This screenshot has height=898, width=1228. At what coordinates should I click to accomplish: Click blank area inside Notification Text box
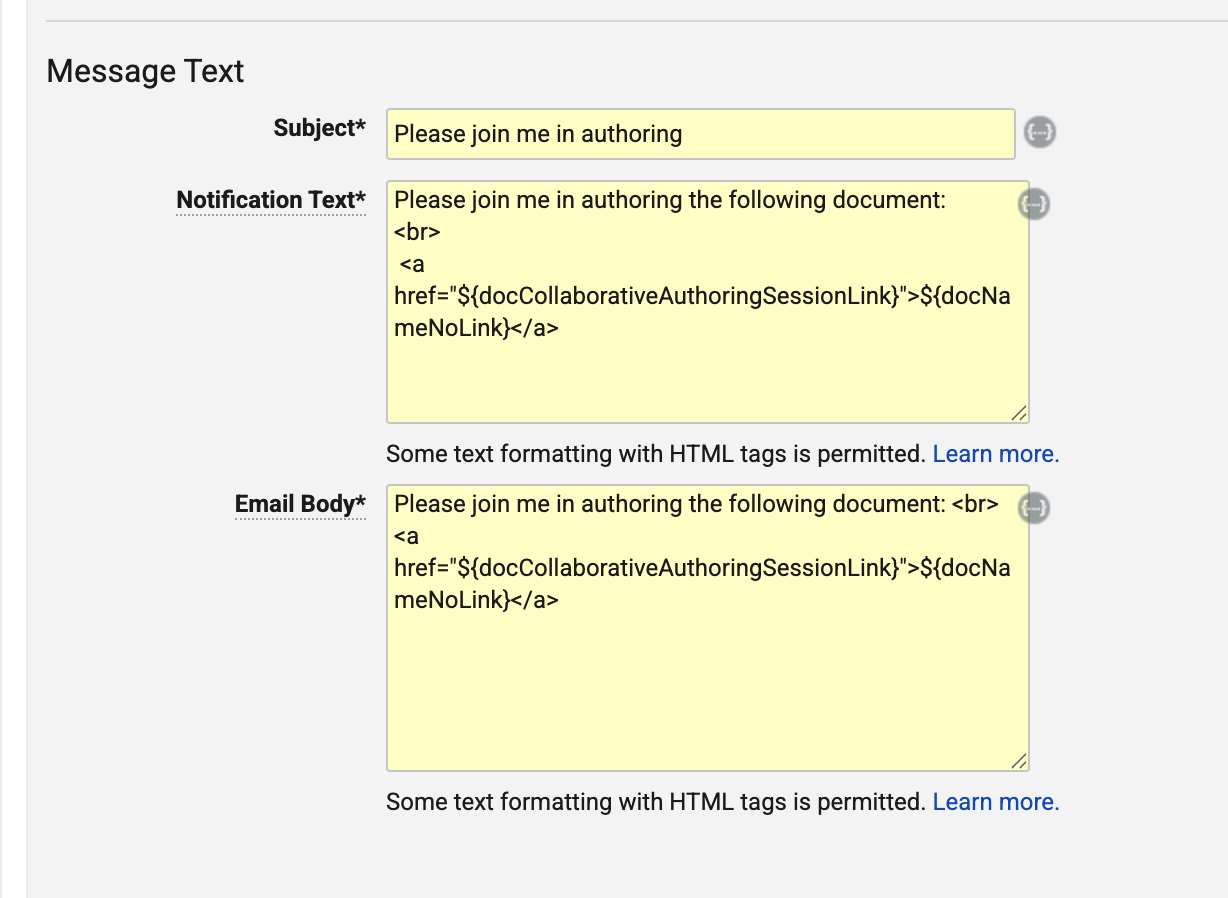click(700, 382)
